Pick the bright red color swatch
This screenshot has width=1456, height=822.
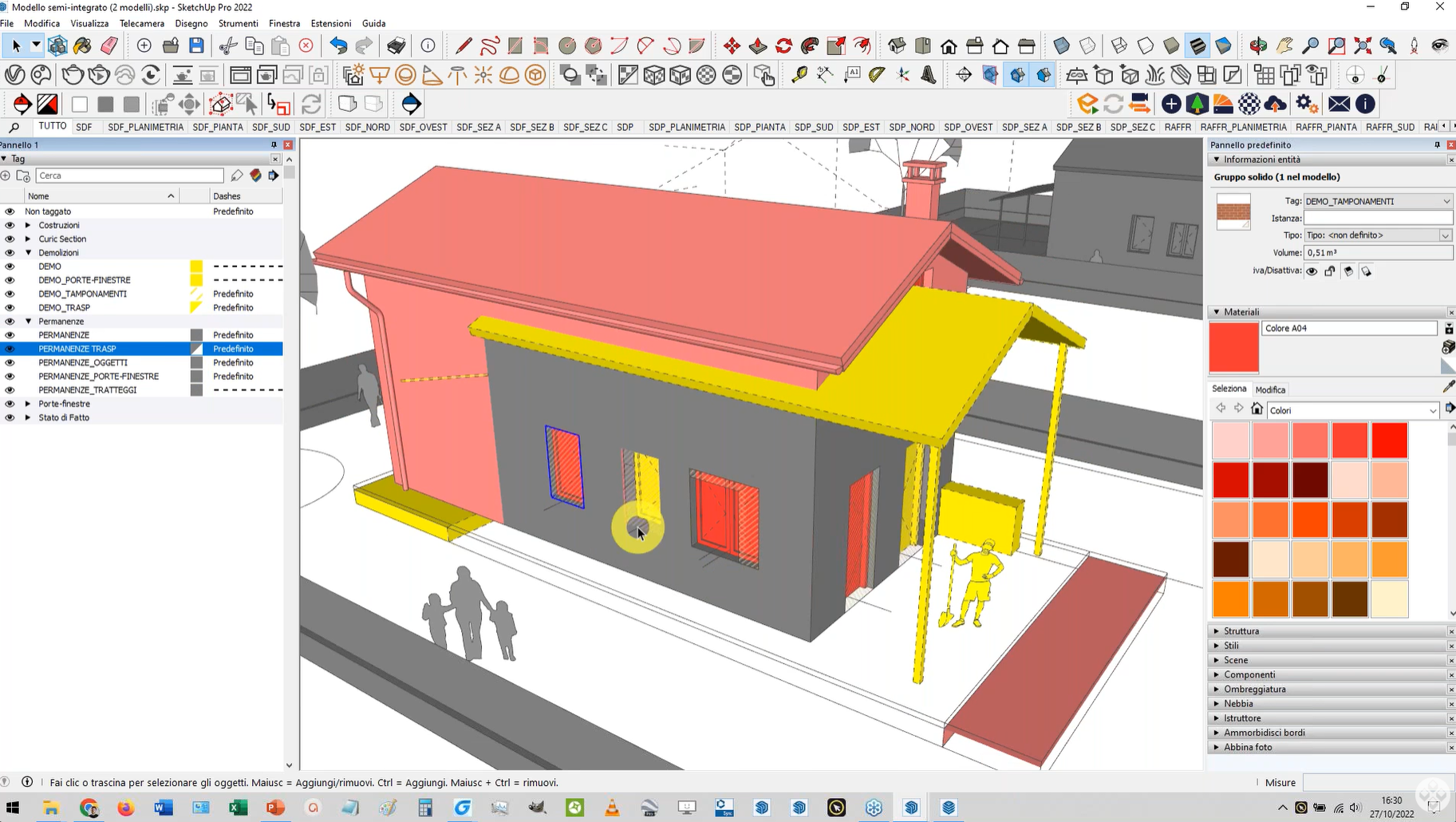click(1389, 441)
